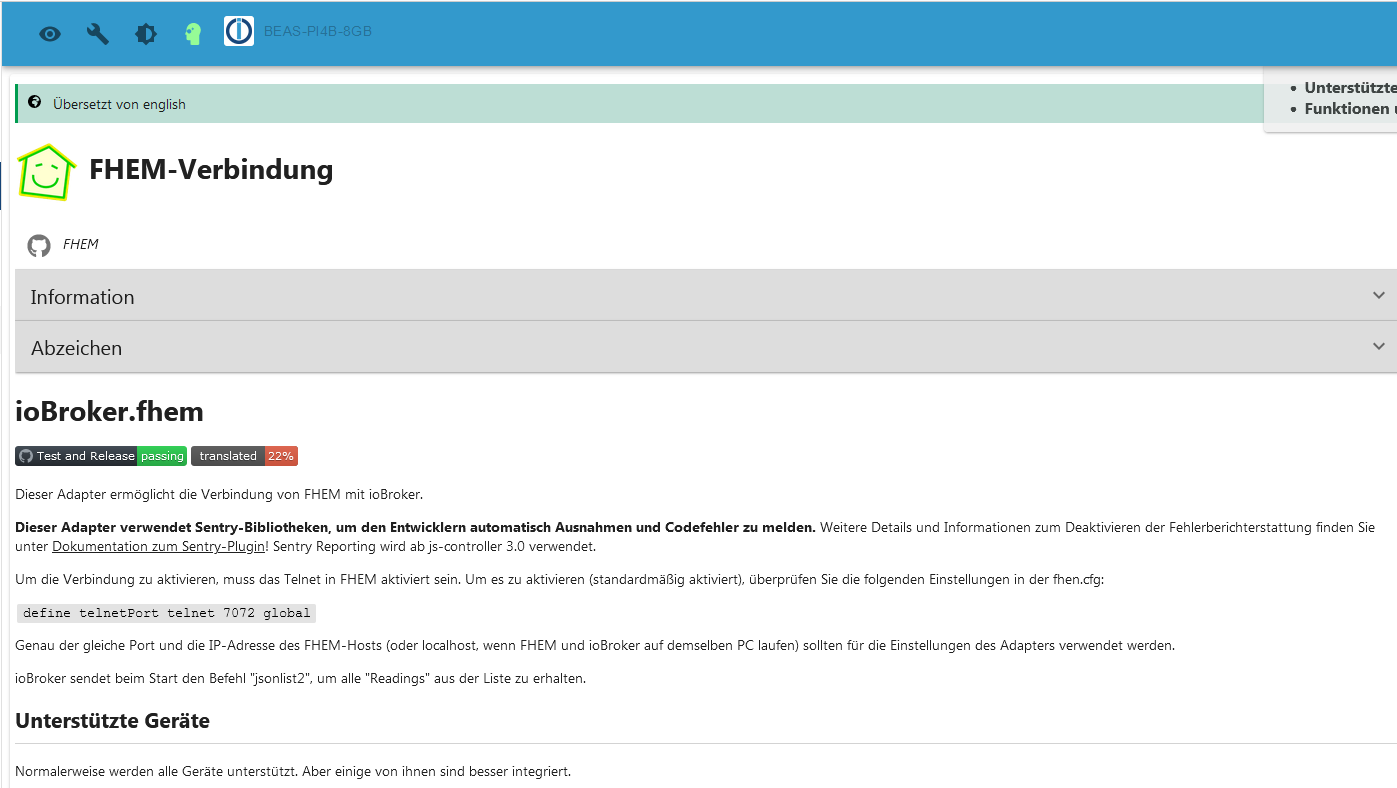The height and width of the screenshot is (788, 1397).
Task: Open the GitHub octocat icon
Action: (39, 245)
